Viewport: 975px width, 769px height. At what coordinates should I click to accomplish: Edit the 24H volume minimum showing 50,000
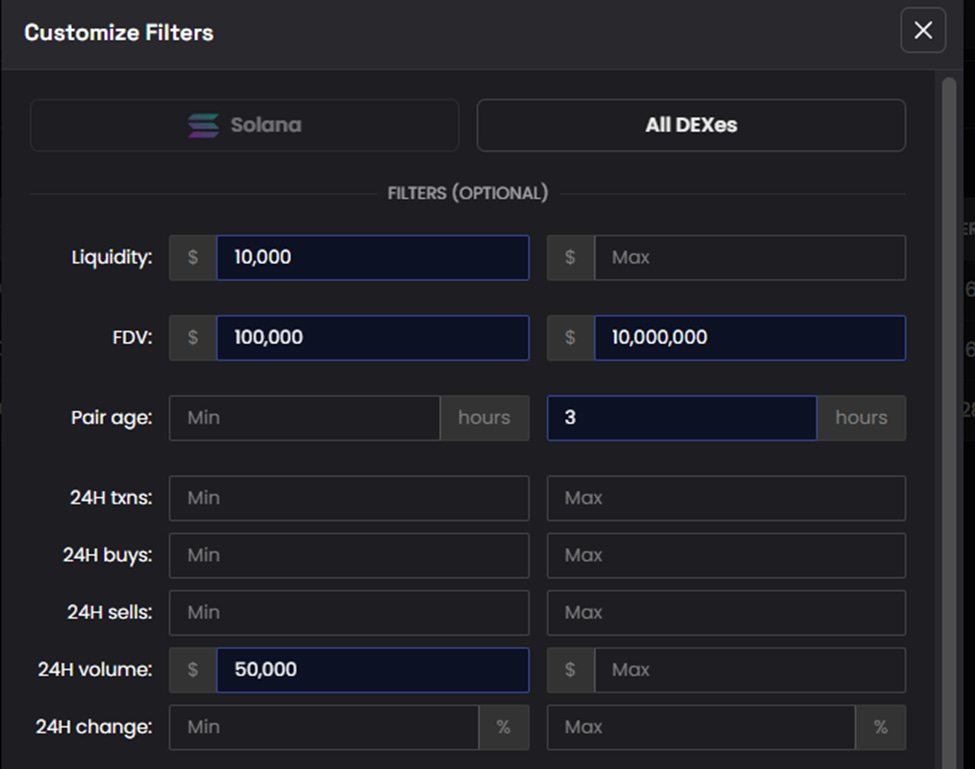pyautogui.click(x=372, y=670)
